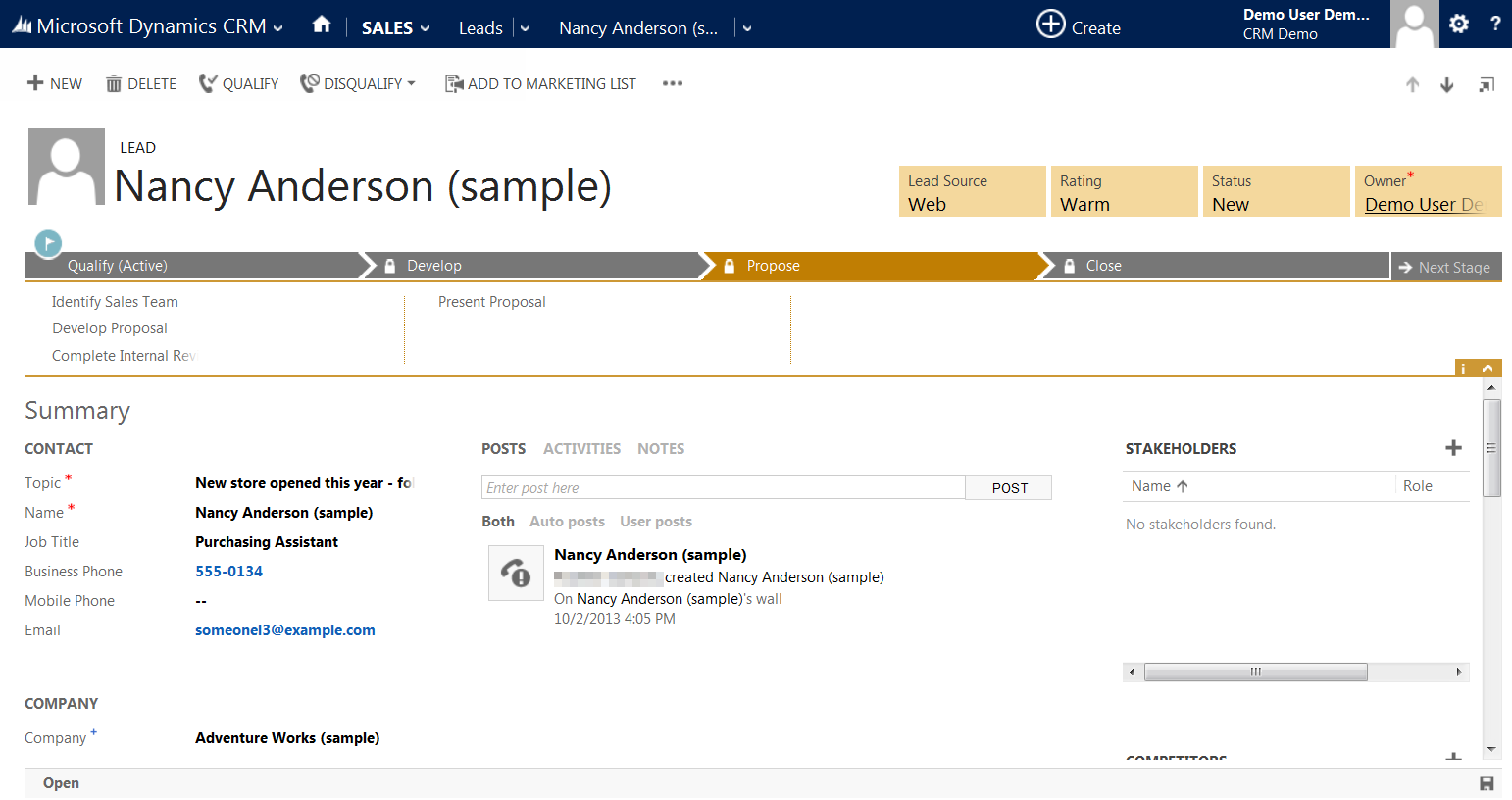Click the process info 'i' icon
1512x800 pixels.
(x=1464, y=369)
